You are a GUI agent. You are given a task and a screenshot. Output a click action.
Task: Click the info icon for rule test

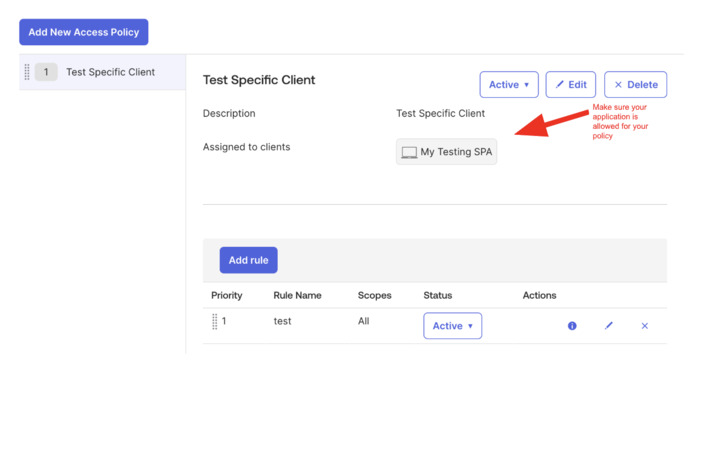tap(572, 326)
